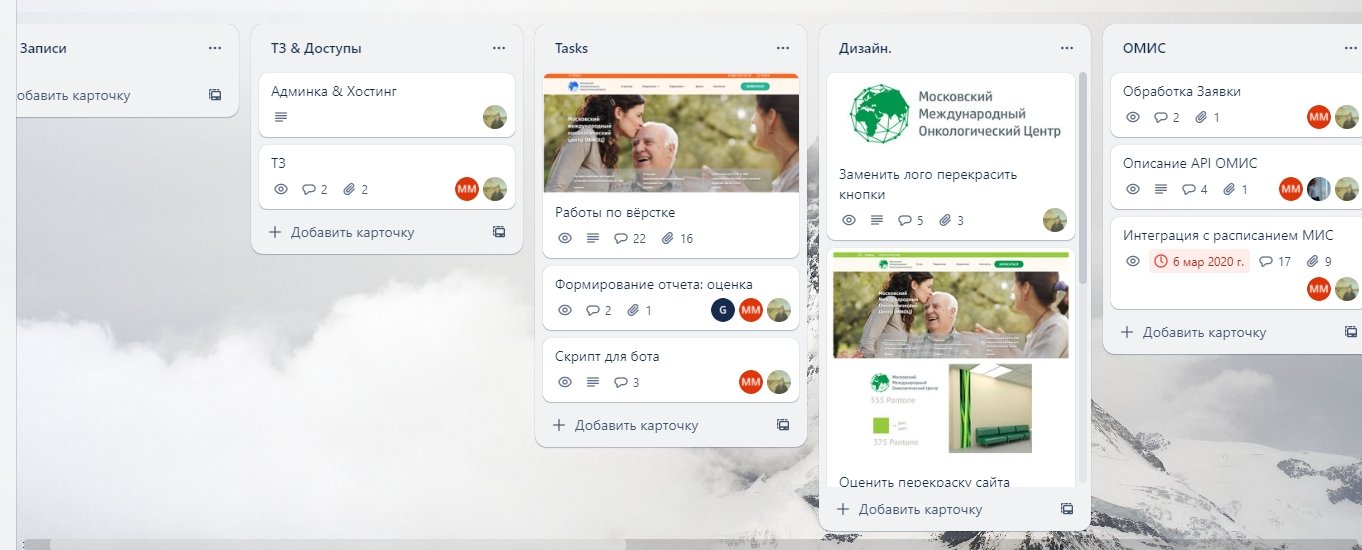
Task: Open Формирование отчета: оценка card
Action: [671, 297]
